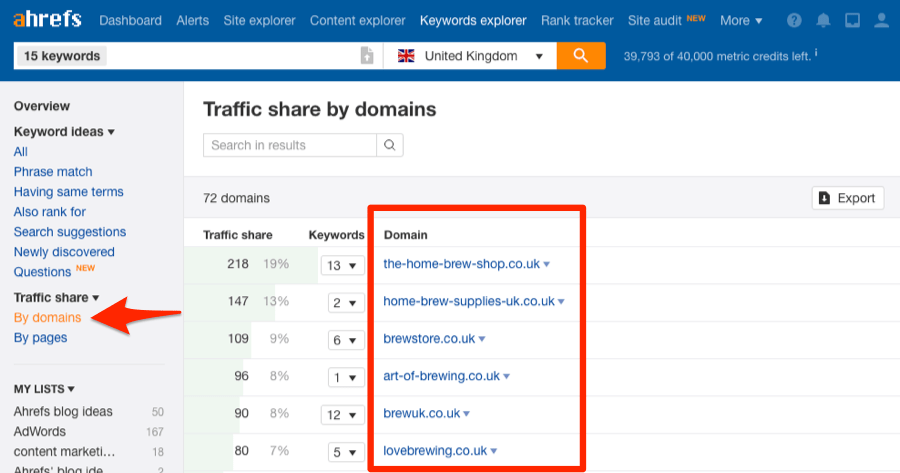Select By pages traffic share

pyautogui.click(x=40, y=338)
